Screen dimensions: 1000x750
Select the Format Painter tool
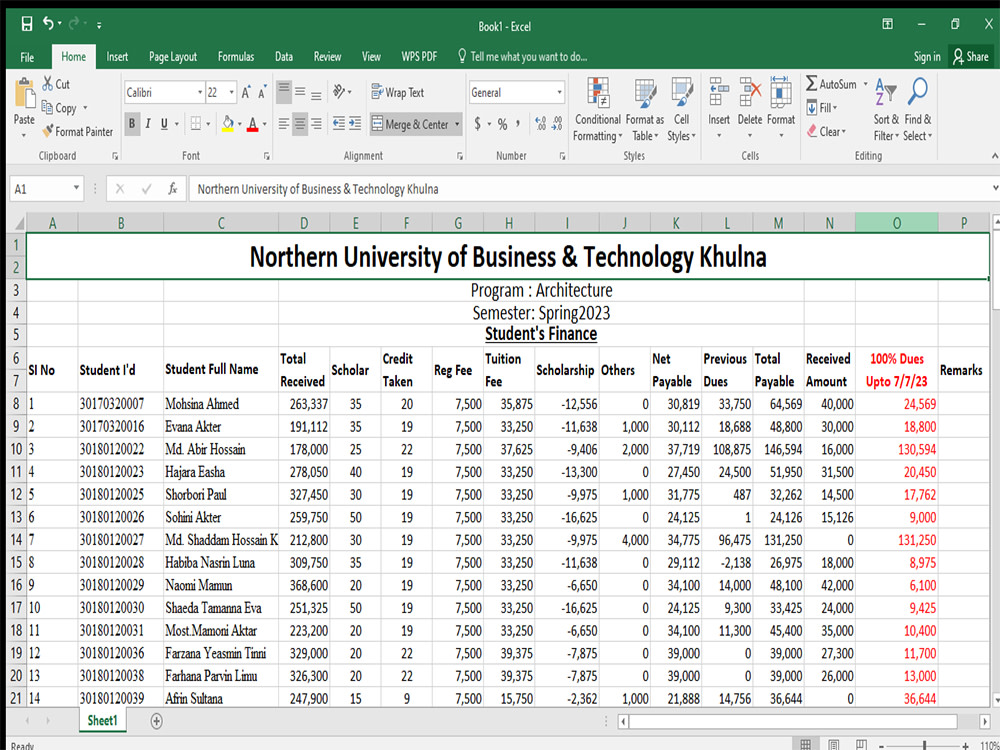(77, 131)
